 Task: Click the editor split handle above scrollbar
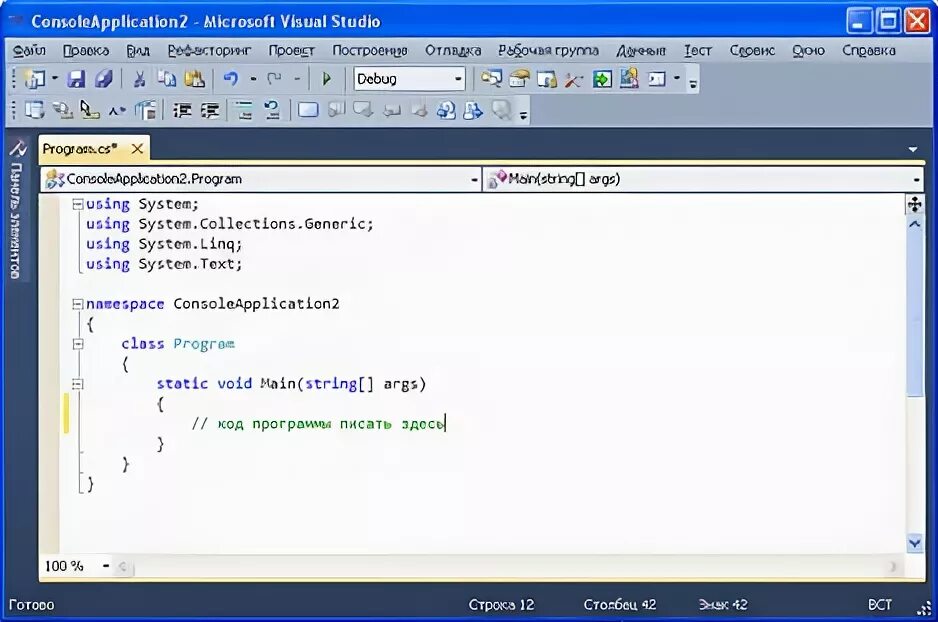(x=915, y=205)
